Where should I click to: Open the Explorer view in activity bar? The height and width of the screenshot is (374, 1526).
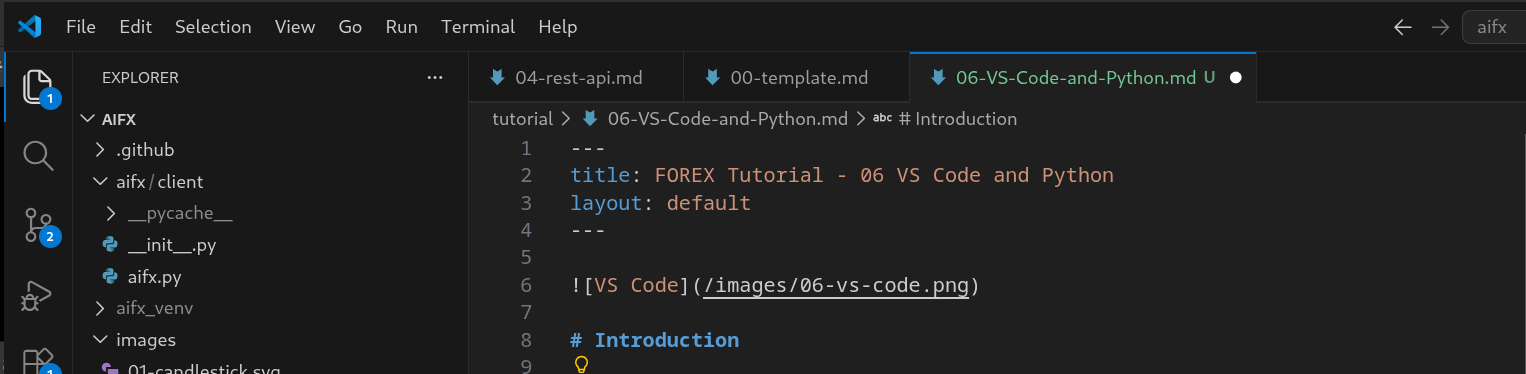(x=37, y=88)
